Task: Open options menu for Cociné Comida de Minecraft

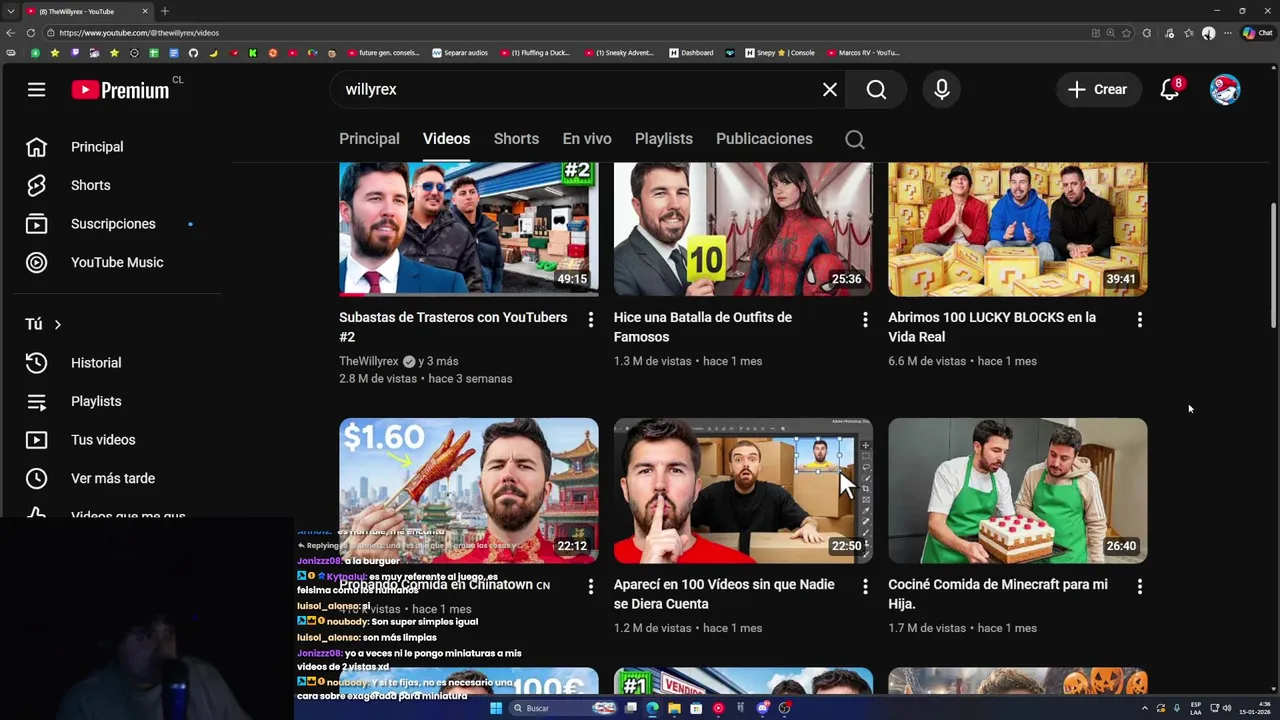Action: coord(1140,587)
